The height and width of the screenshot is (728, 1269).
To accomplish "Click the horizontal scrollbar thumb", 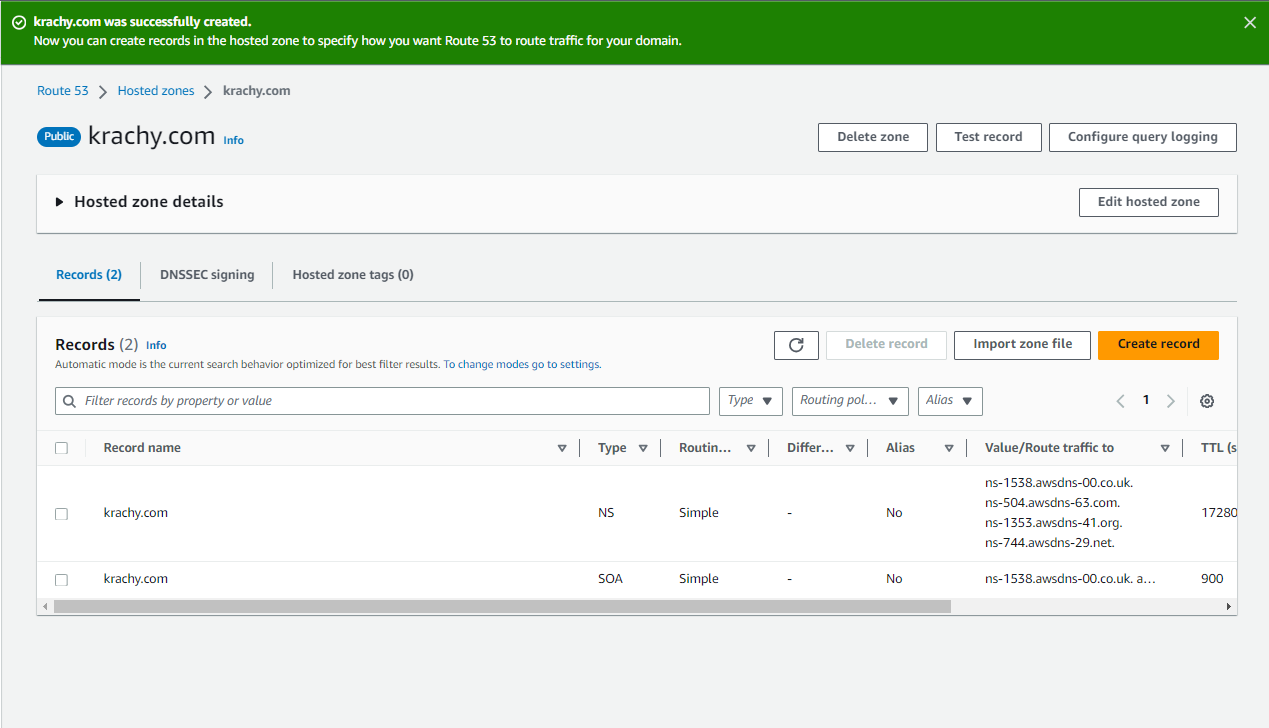I will pyautogui.click(x=502, y=607).
